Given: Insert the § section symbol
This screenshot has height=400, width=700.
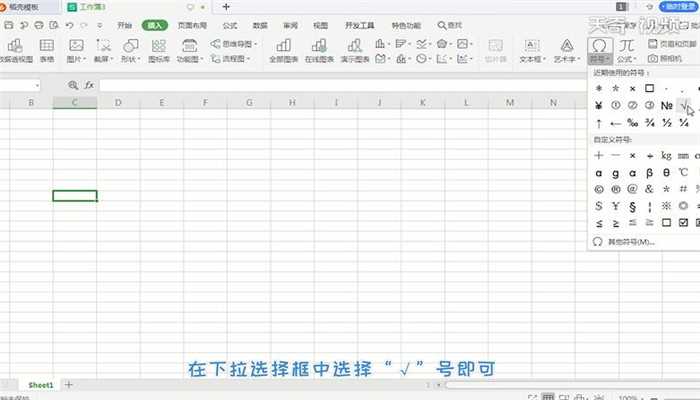Looking at the screenshot, I should click(x=633, y=206).
